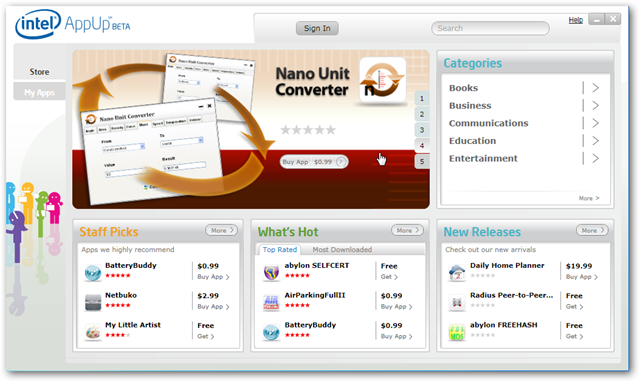Image resolution: width=640 pixels, height=382 pixels.
Task: Select banner slide number 3
Action: [x=422, y=130]
